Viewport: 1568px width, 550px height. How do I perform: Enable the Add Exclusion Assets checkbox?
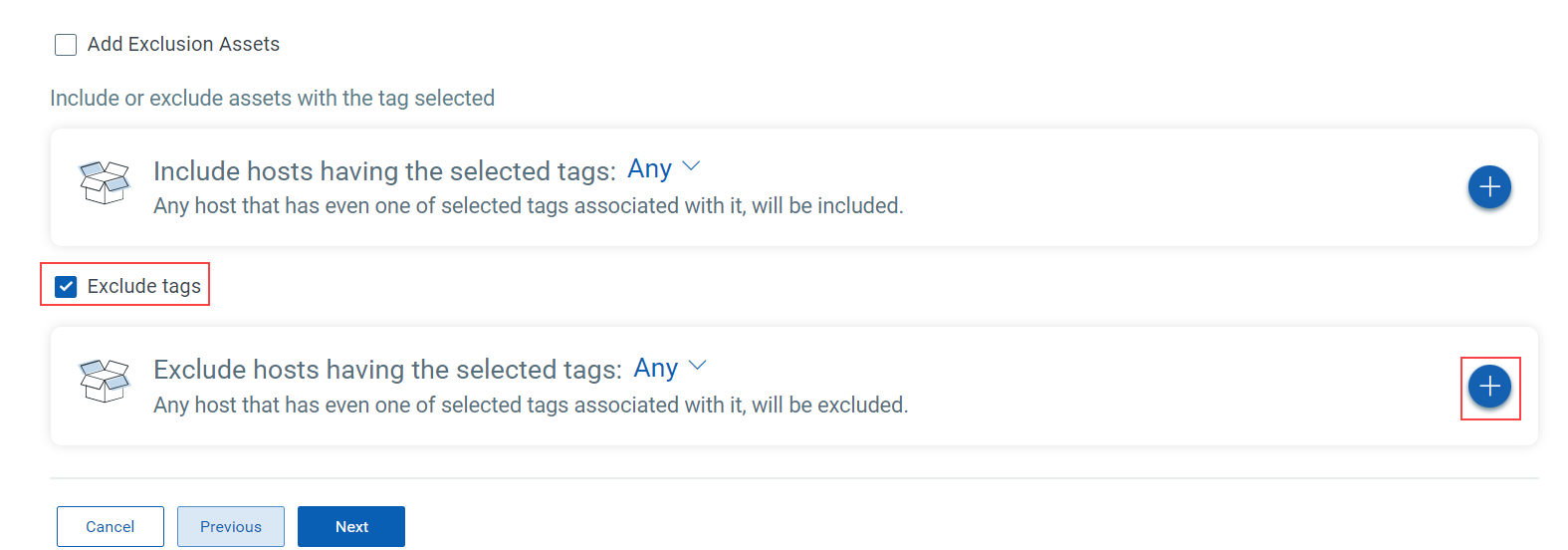tap(66, 45)
